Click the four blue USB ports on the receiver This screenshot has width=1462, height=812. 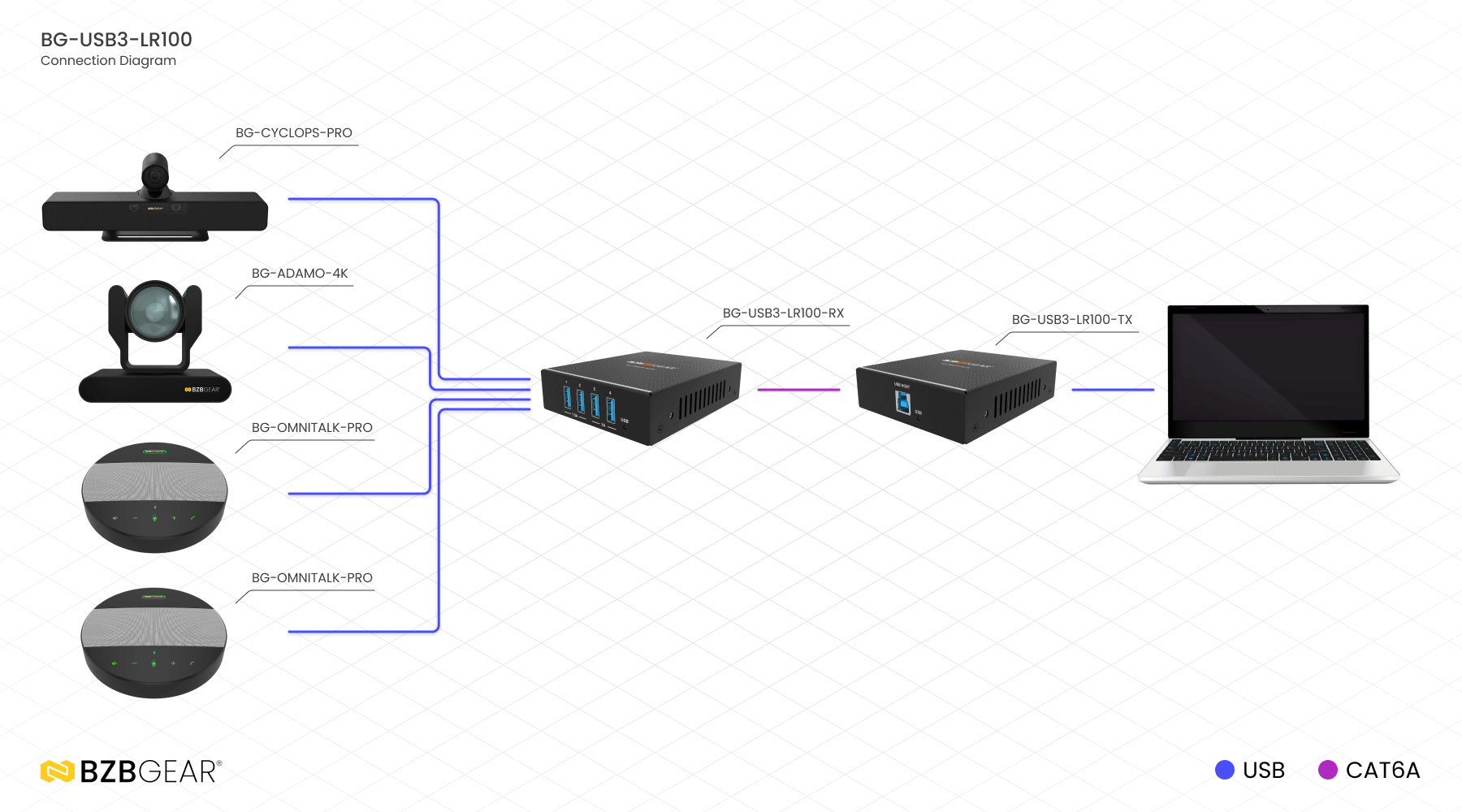coord(588,403)
